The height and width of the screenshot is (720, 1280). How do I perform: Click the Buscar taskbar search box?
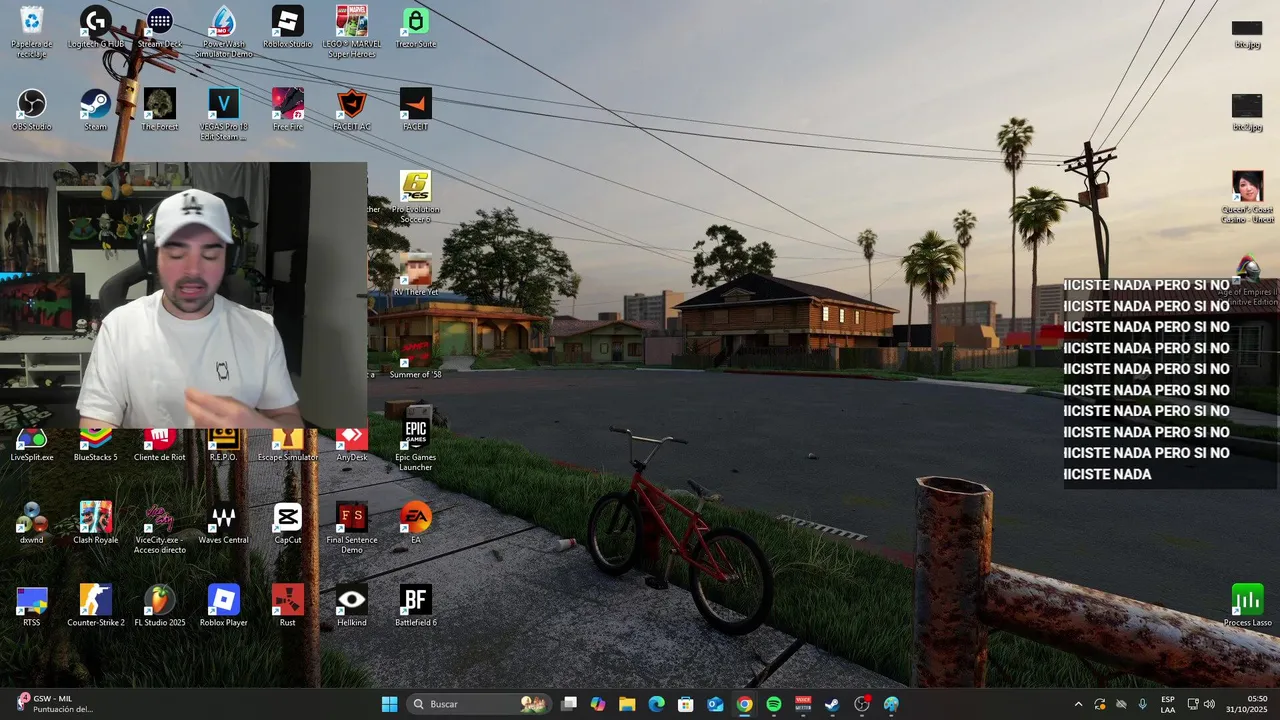478,704
